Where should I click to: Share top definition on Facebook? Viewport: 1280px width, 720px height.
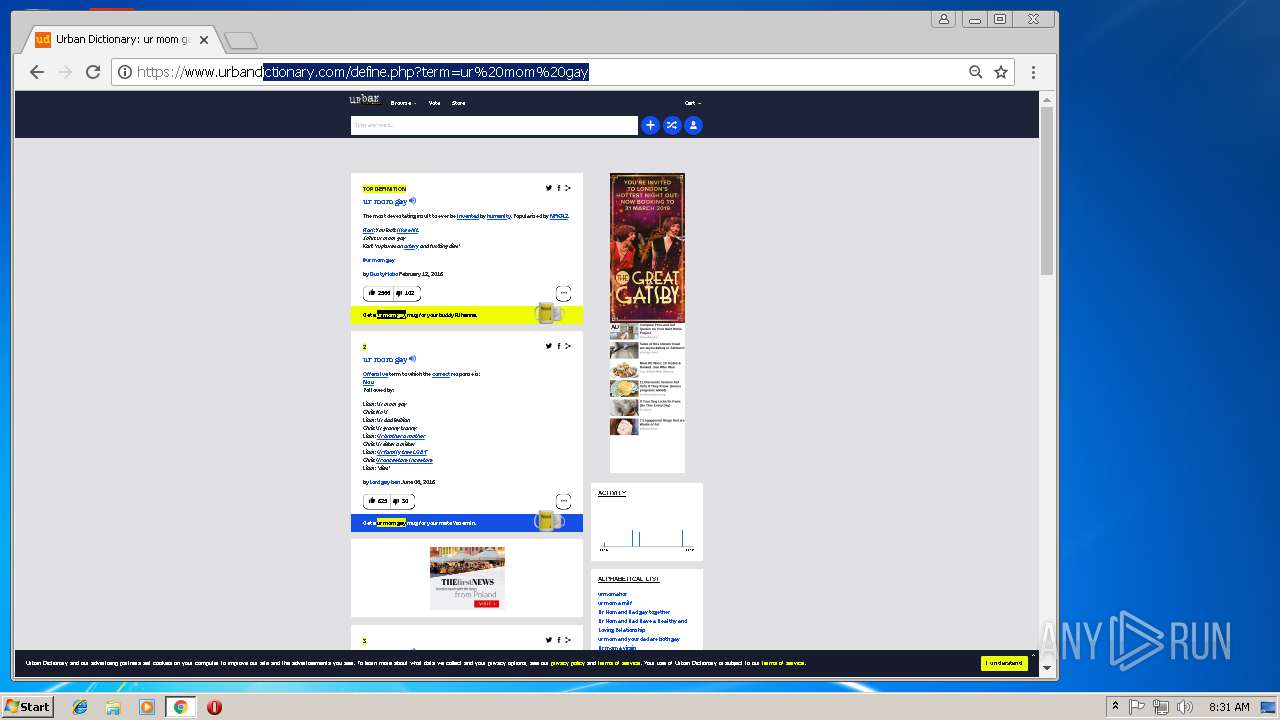coord(559,188)
